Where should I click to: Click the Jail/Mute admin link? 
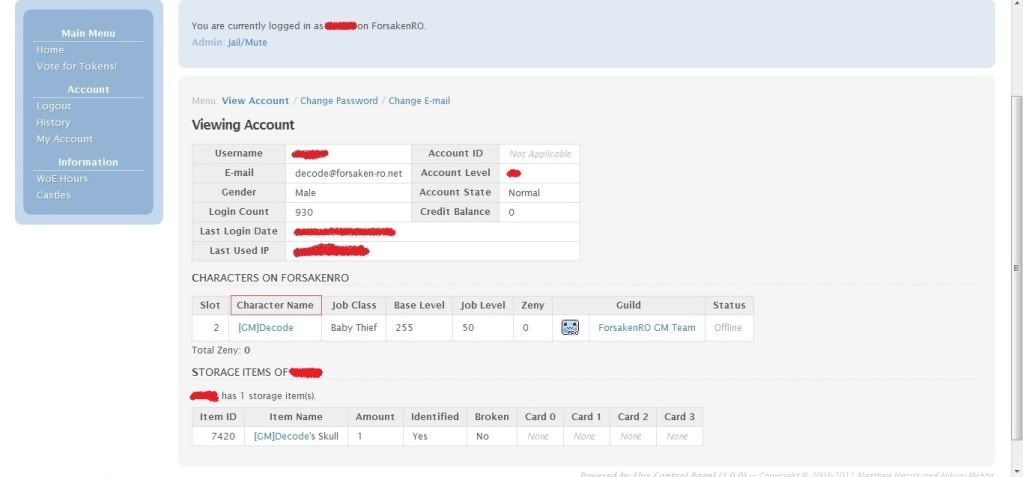point(247,42)
